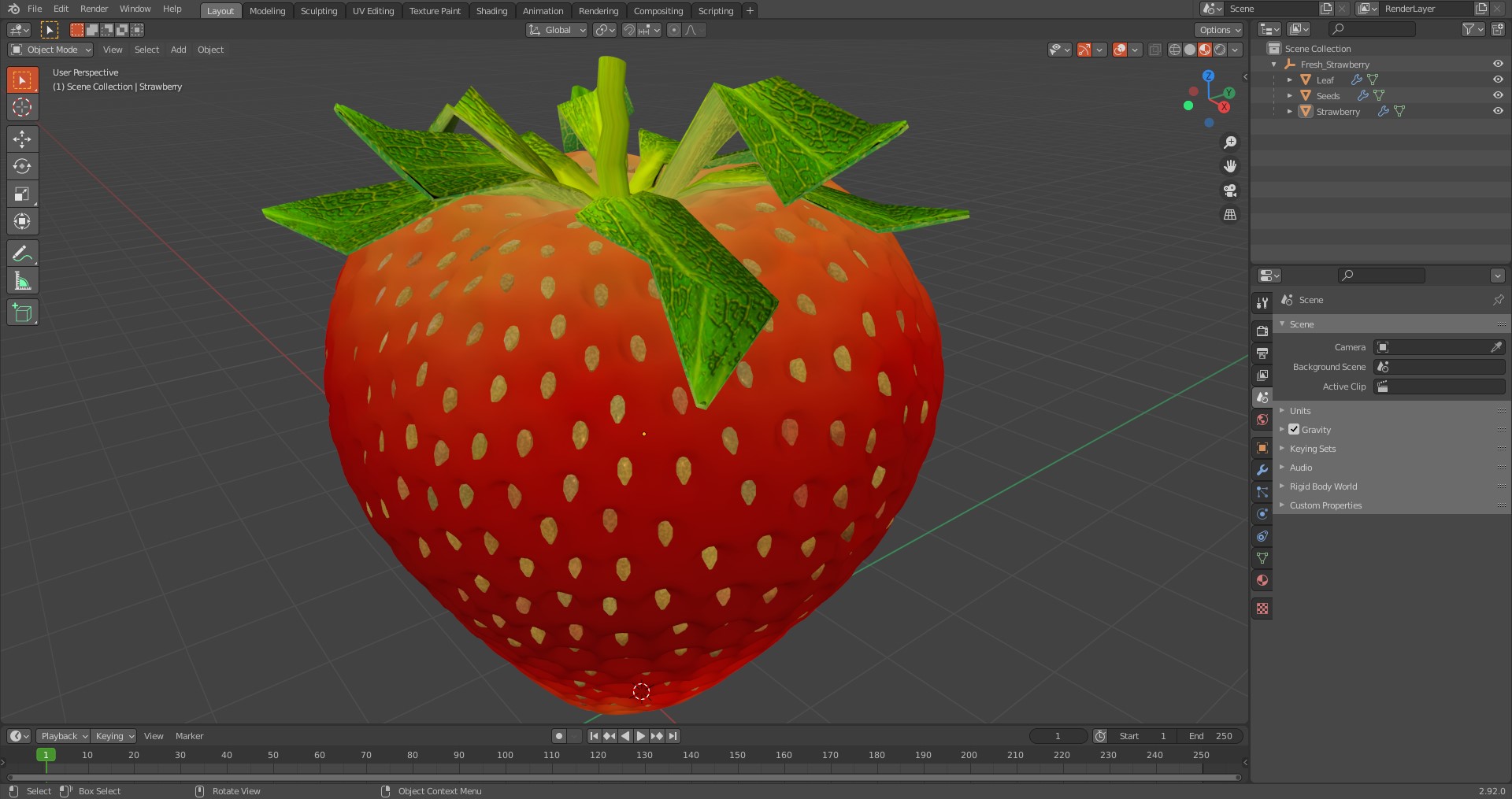
Task: Toggle X-ray view in viewport header
Action: 1154,50
